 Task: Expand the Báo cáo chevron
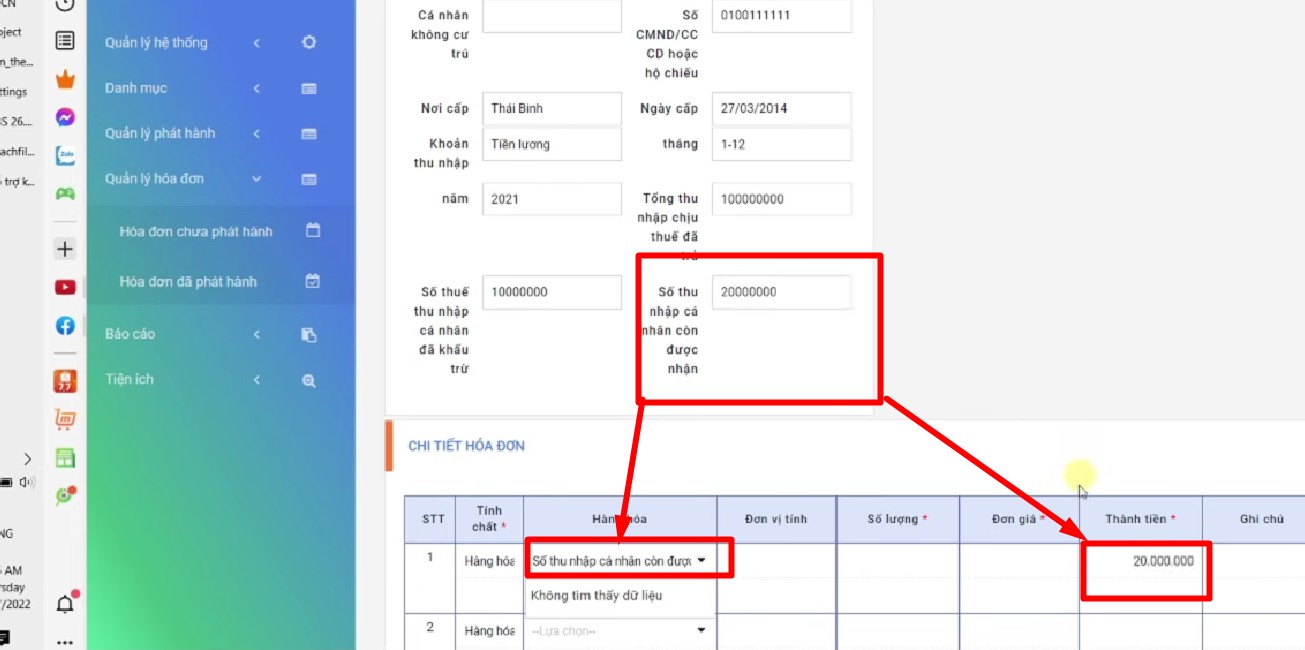pos(257,334)
